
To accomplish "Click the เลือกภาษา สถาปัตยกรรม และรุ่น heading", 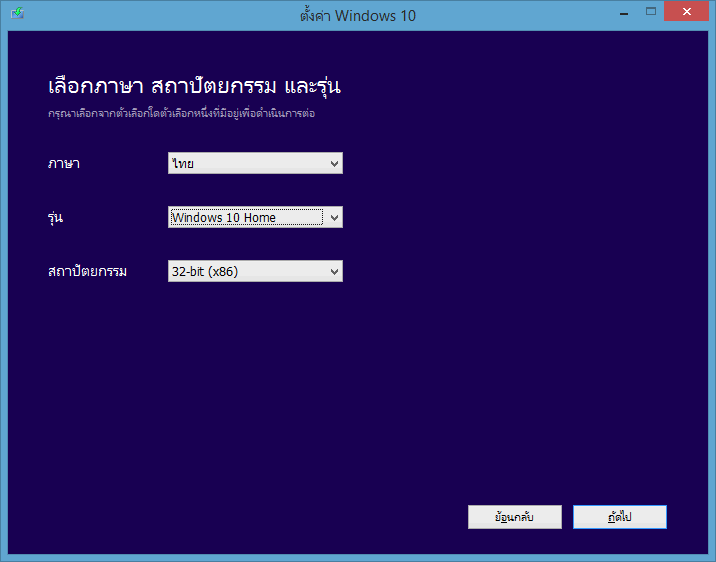I will [195, 85].
